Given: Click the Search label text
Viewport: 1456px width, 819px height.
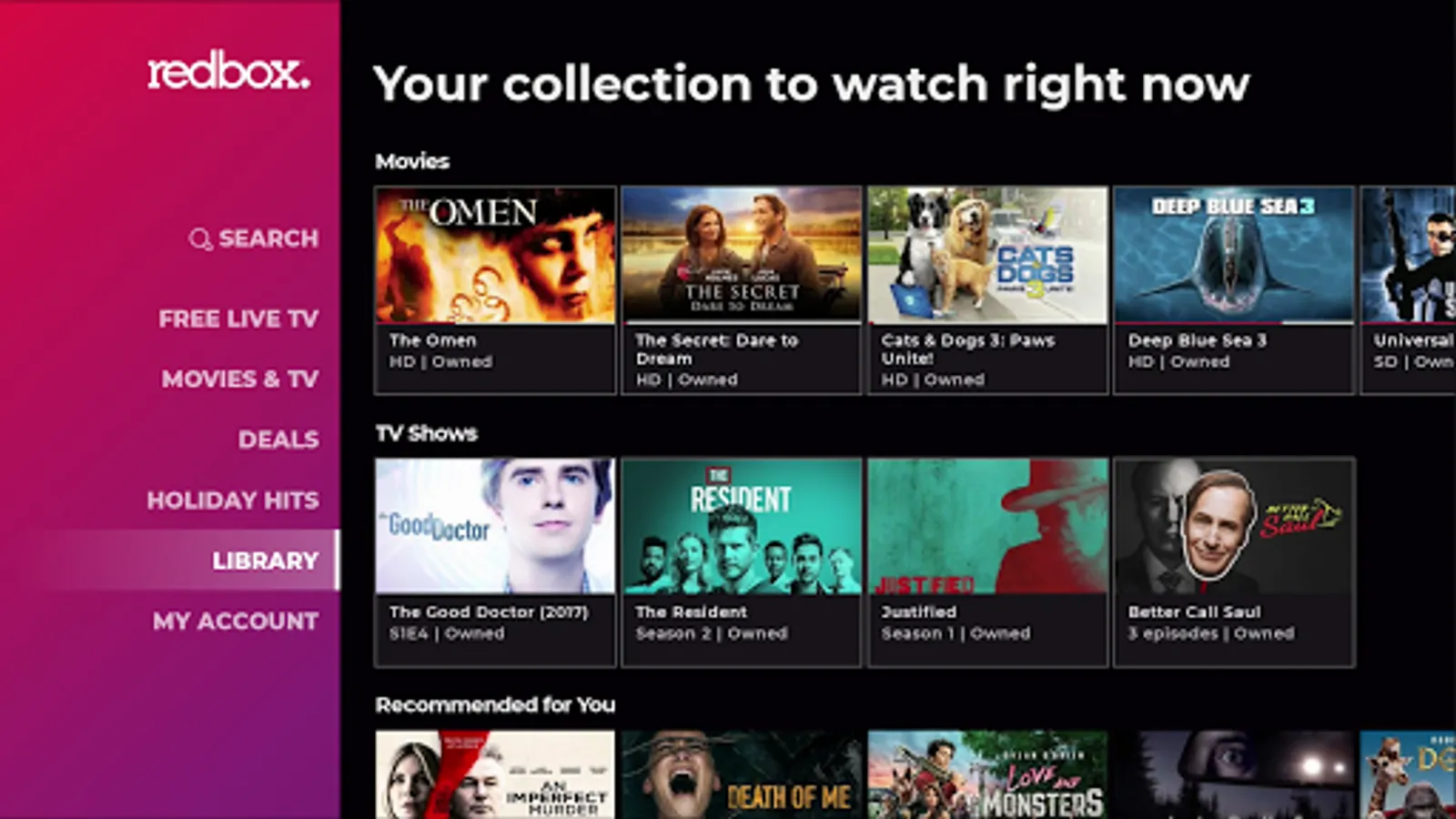Looking at the screenshot, I should pos(268,238).
